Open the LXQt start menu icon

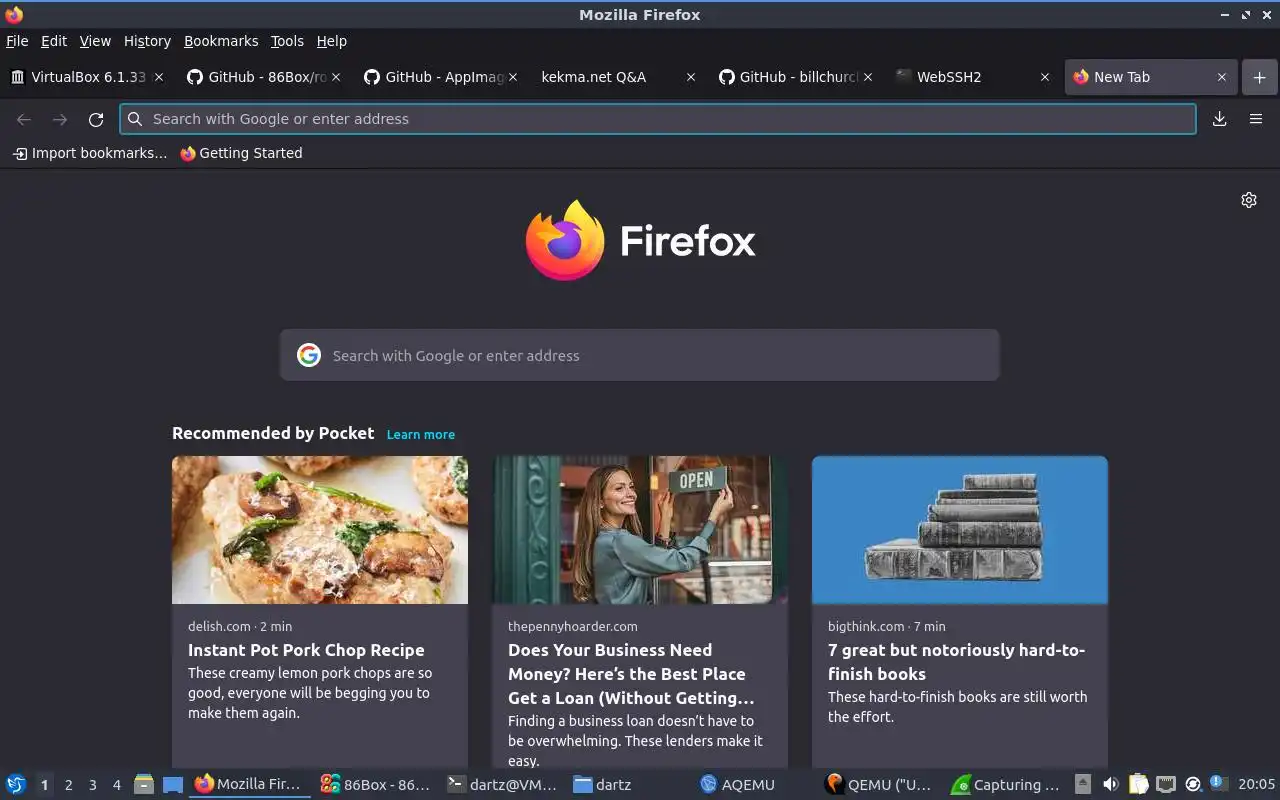[16, 785]
